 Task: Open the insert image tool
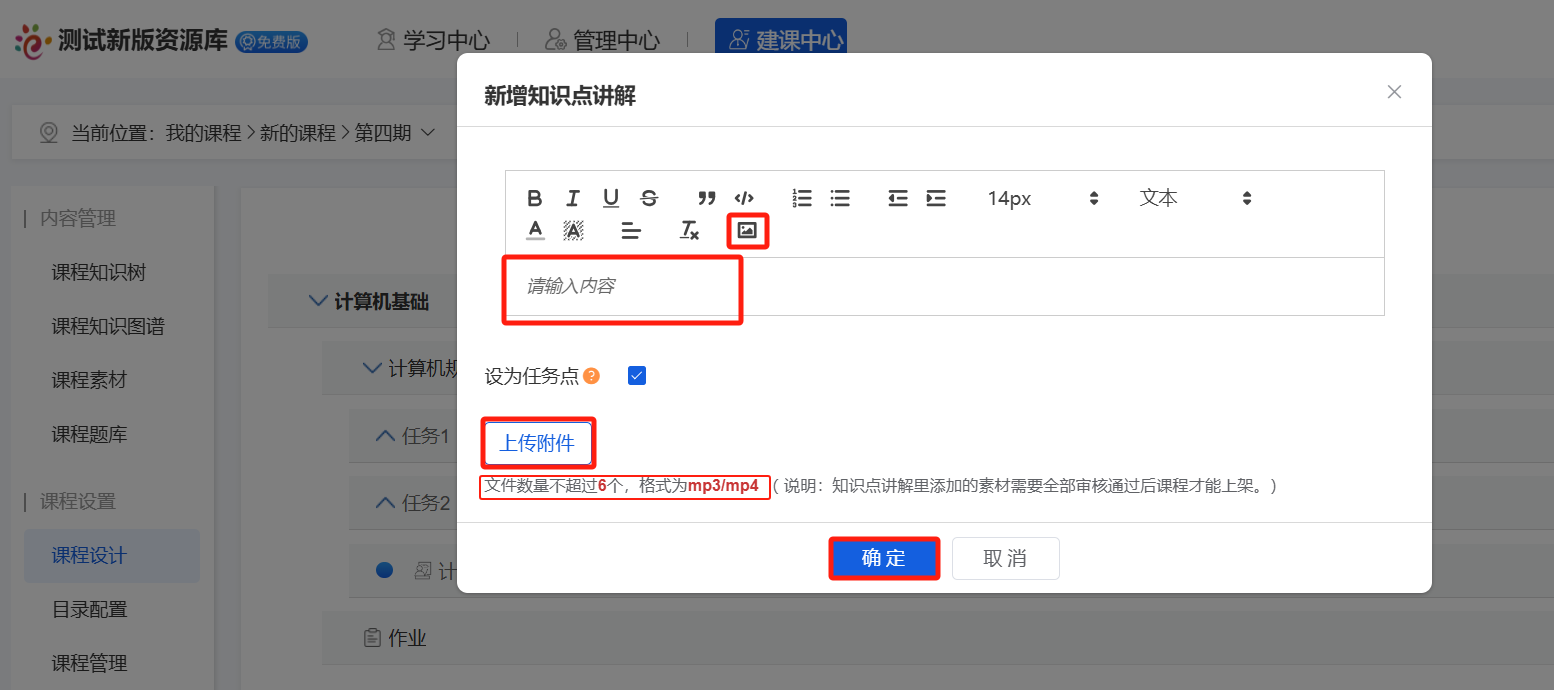[x=747, y=230]
